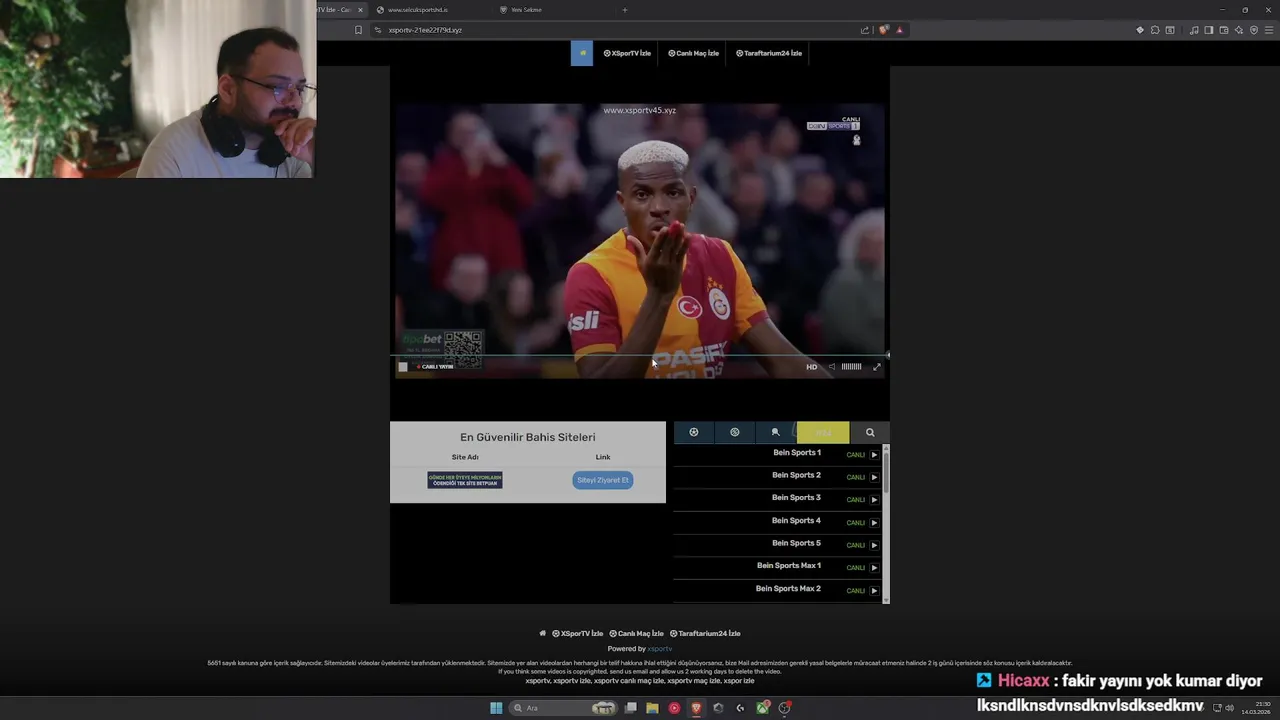1280x720 pixels.
Task: Open the taskbar volume speaker icon
Action: point(1230,708)
